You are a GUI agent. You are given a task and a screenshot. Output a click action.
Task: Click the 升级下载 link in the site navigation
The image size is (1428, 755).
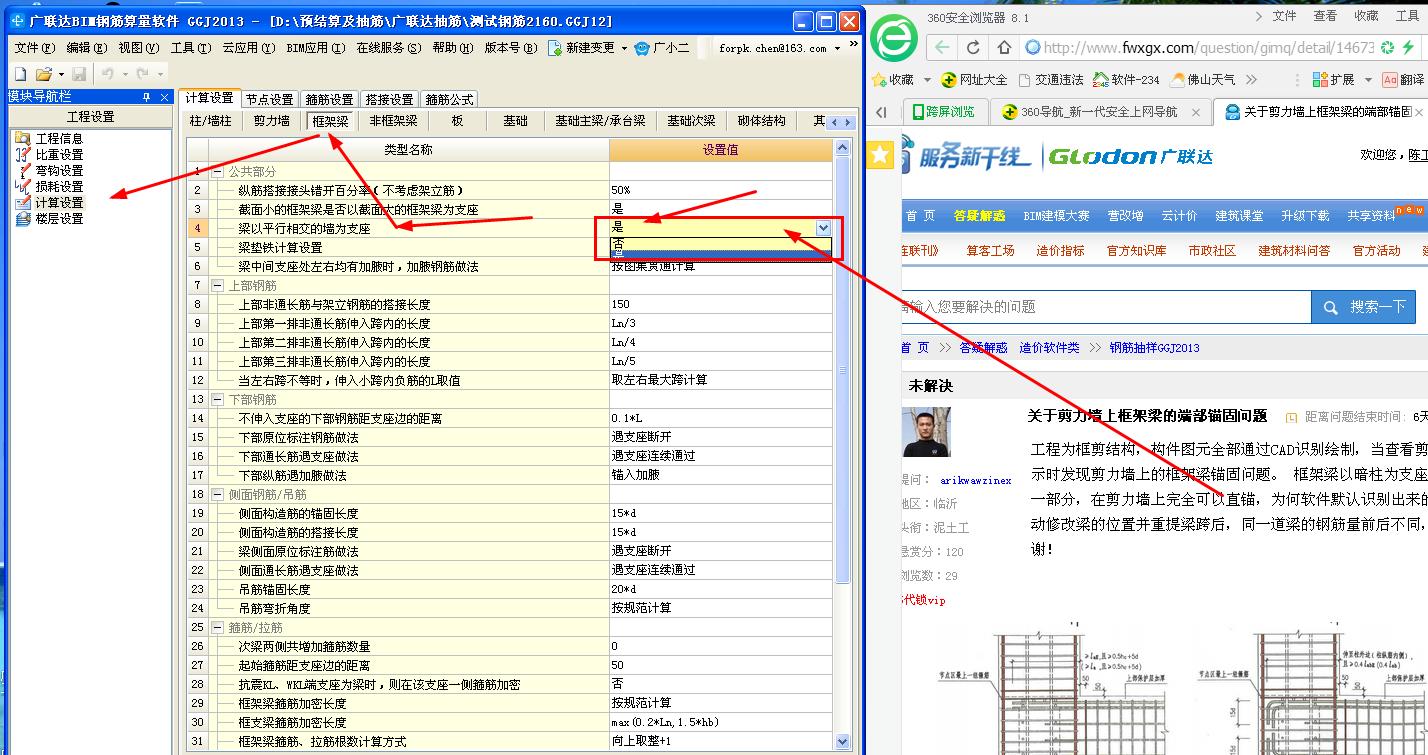tap(1305, 216)
